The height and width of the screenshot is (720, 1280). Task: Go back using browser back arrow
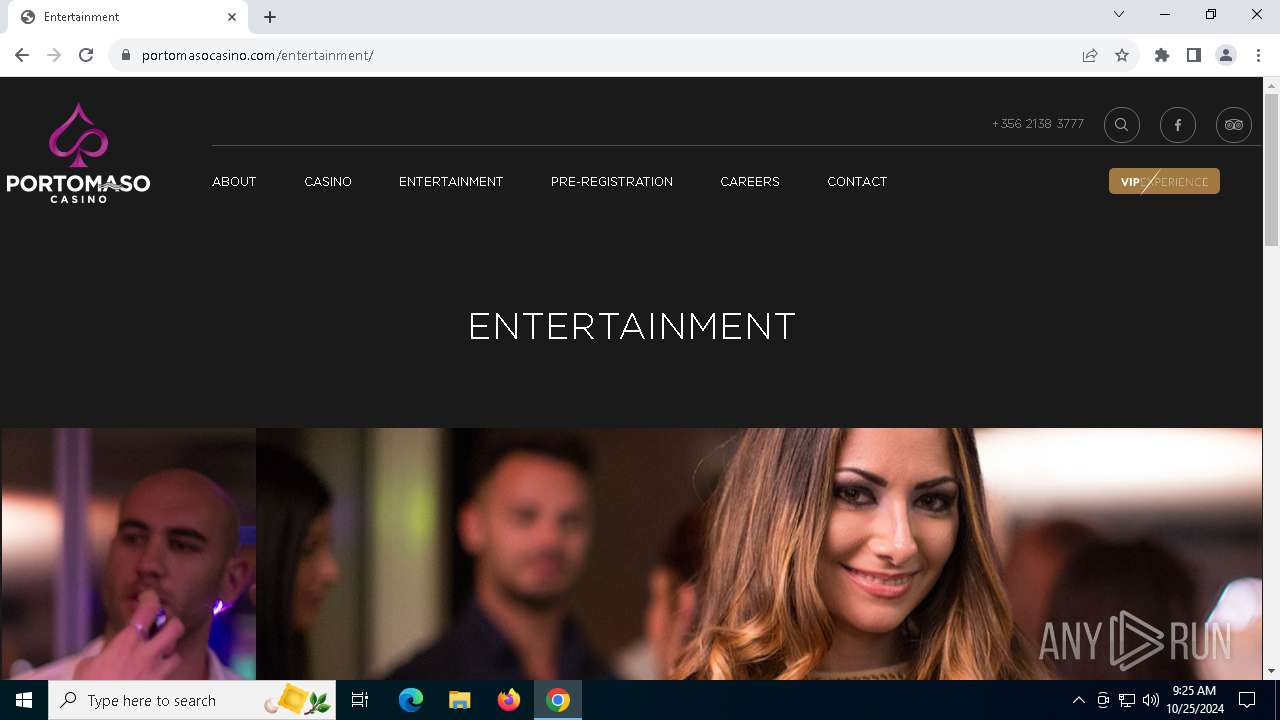pyautogui.click(x=22, y=55)
